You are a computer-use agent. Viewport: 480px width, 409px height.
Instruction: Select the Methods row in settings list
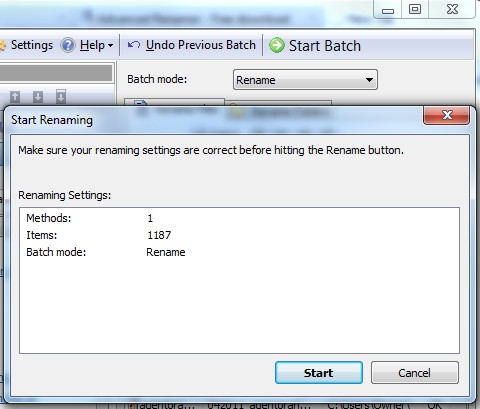239,218
